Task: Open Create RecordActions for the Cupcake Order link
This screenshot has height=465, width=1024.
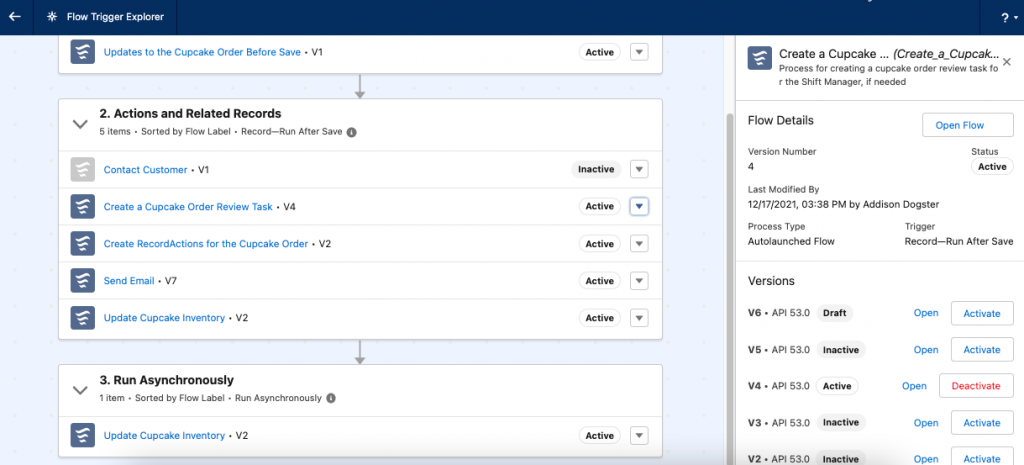Action: pos(206,244)
